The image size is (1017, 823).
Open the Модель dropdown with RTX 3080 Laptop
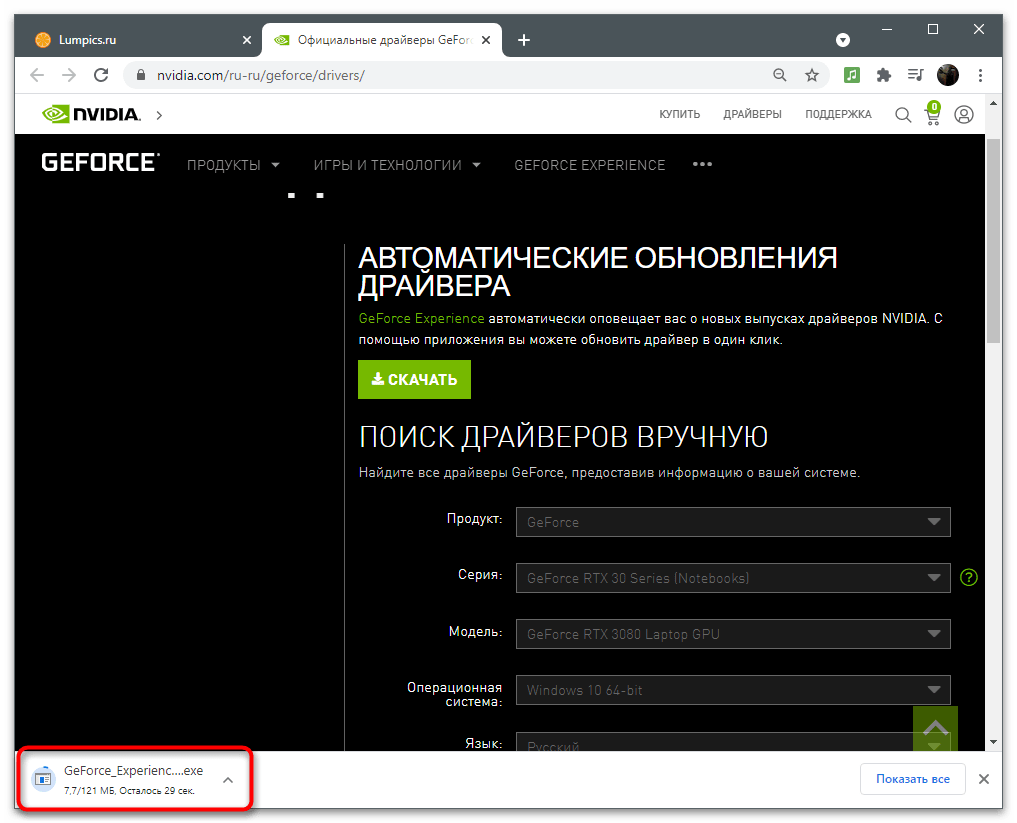(733, 634)
